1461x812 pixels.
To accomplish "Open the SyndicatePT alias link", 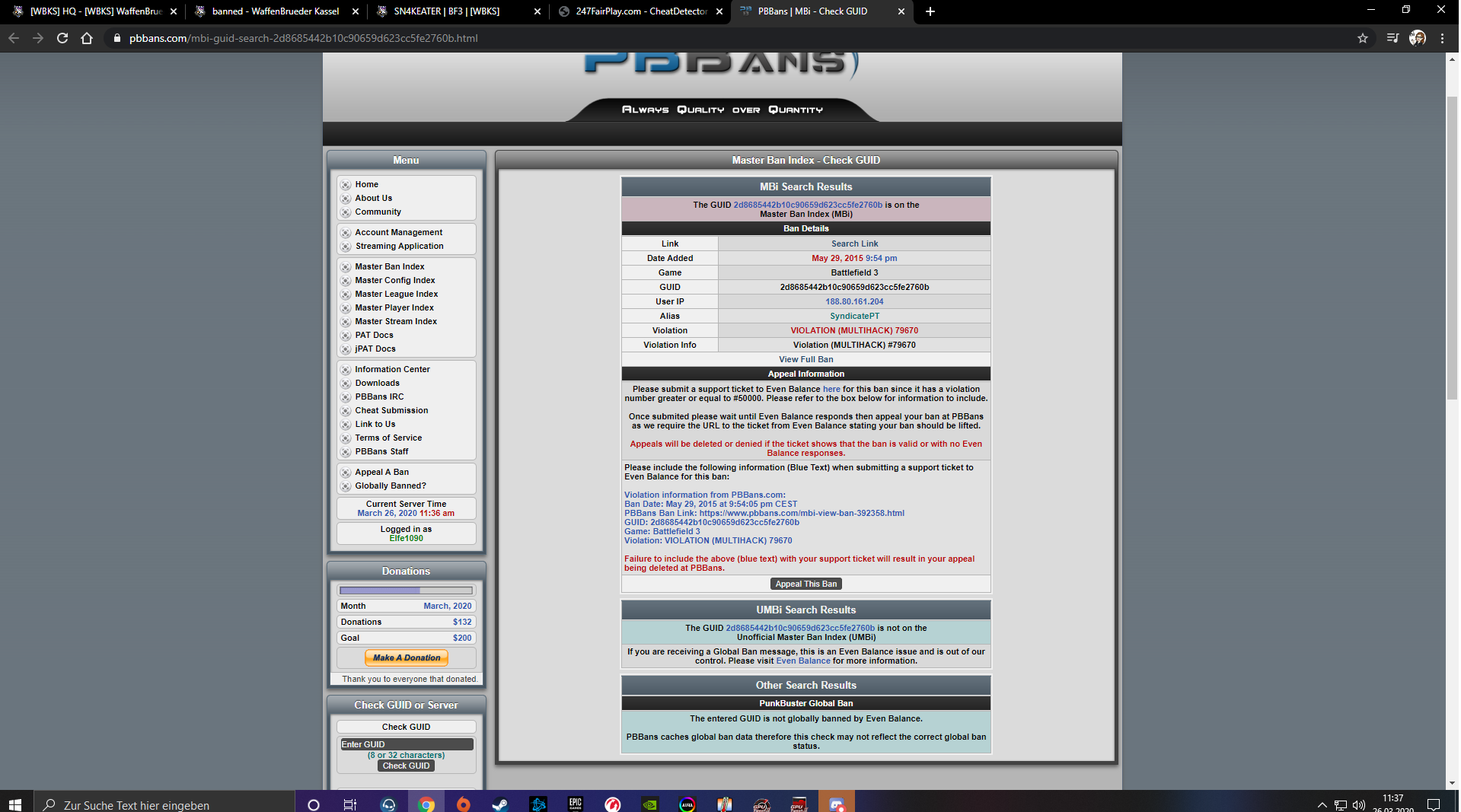I will coord(854,316).
